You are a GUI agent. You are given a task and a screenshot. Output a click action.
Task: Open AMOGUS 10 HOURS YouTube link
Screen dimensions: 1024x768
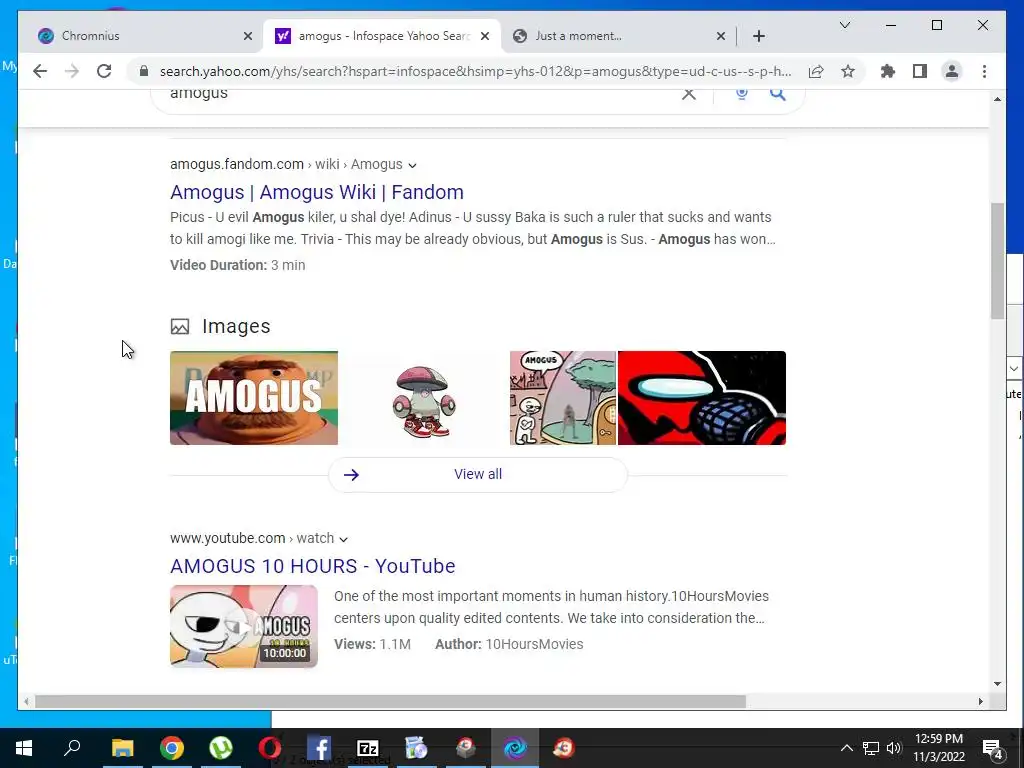pyautogui.click(x=313, y=566)
